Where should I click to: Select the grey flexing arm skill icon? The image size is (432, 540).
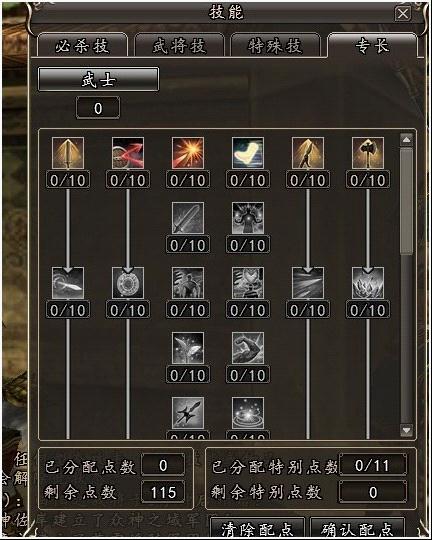coord(248,348)
